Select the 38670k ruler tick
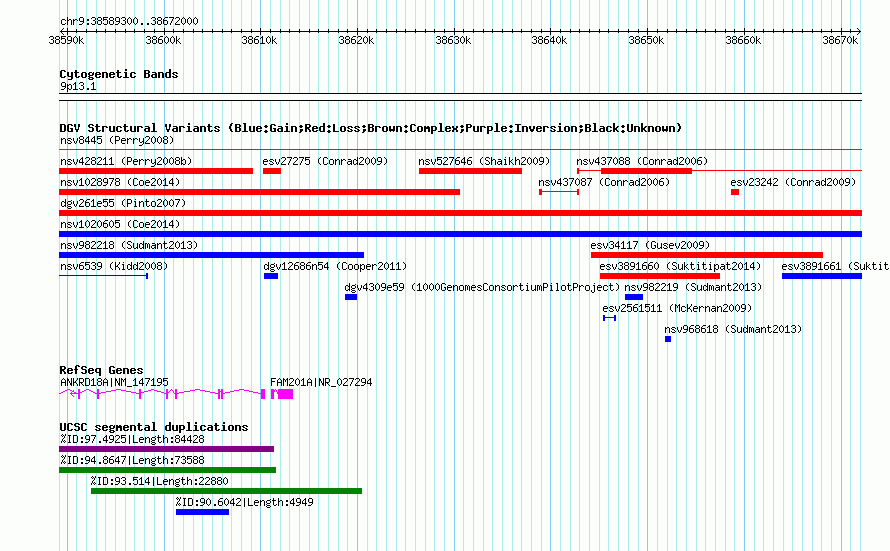Image resolution: width=890 pixels, height=551 pixels. [x=841, y=40]
